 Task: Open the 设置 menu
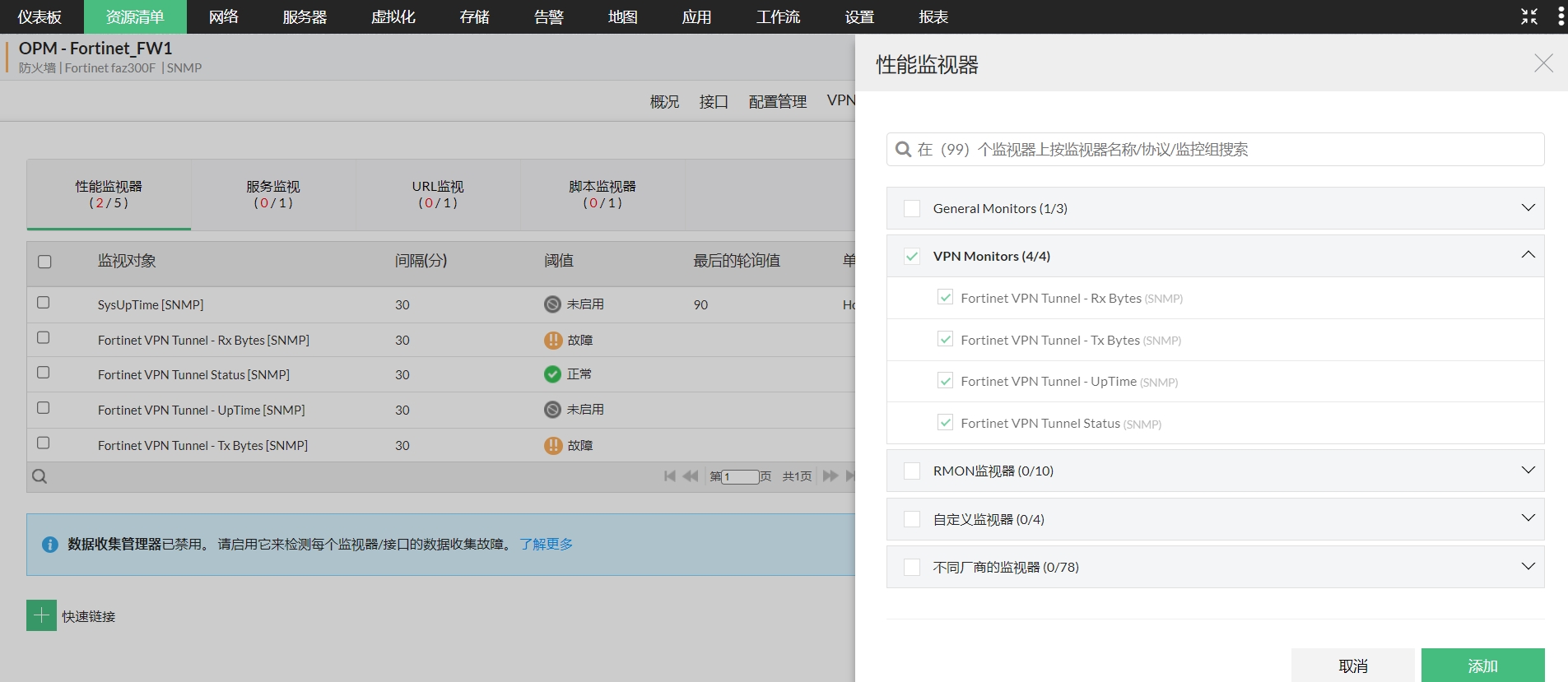tap(859, 16)
